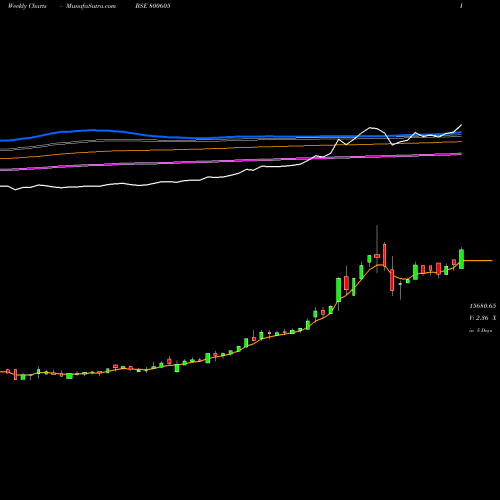Click the BSE stock code label
The width and height of the screenshot is (500, 500).
point(153,6)
